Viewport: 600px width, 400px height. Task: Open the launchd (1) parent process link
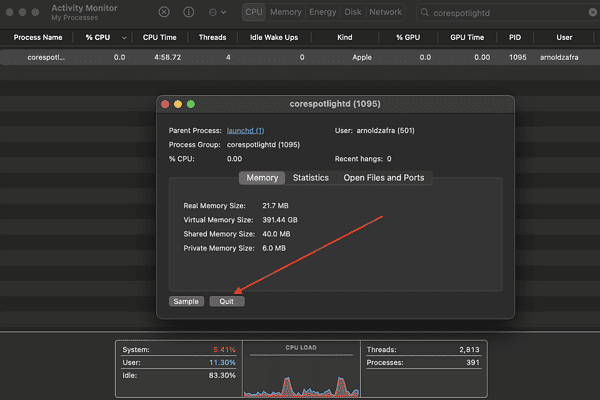[245, 131]
